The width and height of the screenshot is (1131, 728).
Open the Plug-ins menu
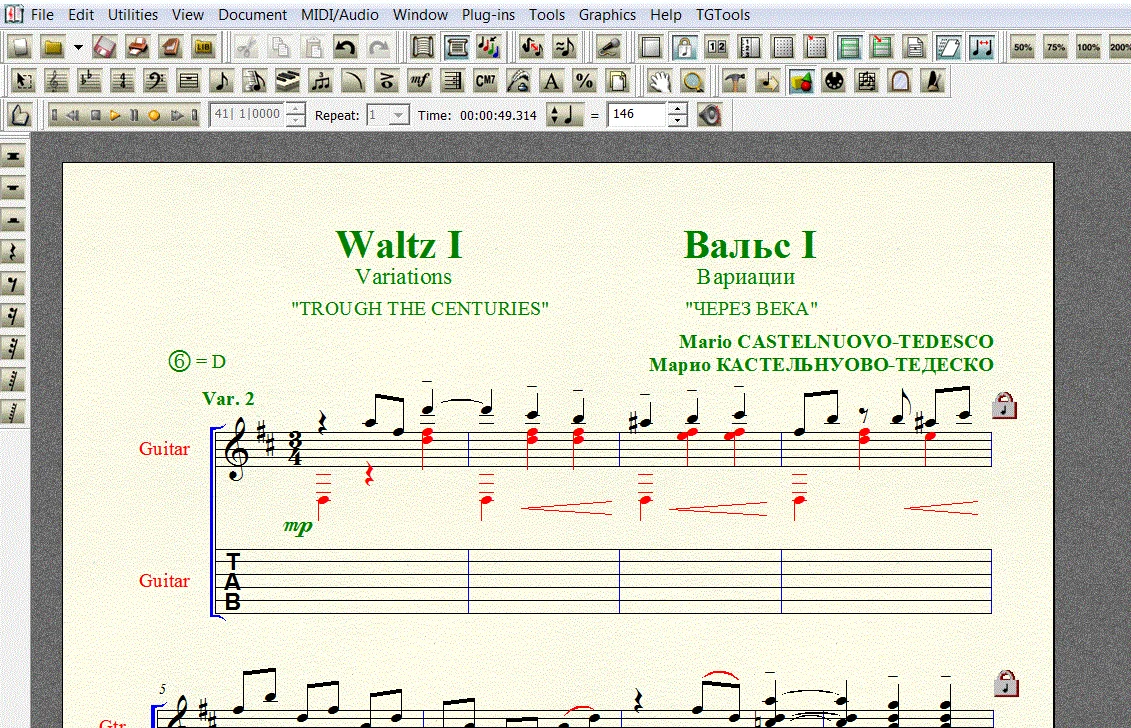[x=488, y=15]
